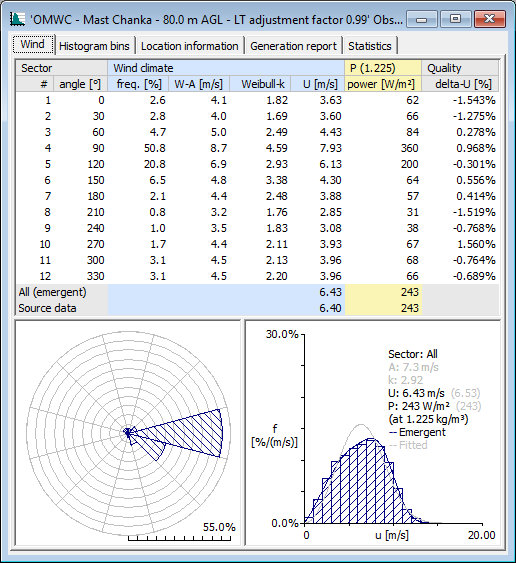The width and height of the screenshot is (516, 563).
Task: Click the 30.0% y-axis label
Action: point(282,334)
